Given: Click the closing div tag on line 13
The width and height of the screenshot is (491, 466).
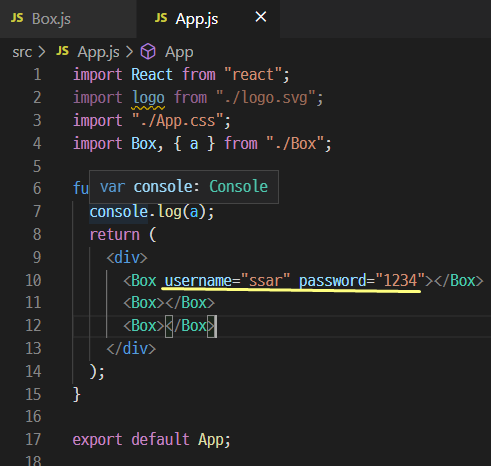Looking at the screenshot, I should [131, 349].
